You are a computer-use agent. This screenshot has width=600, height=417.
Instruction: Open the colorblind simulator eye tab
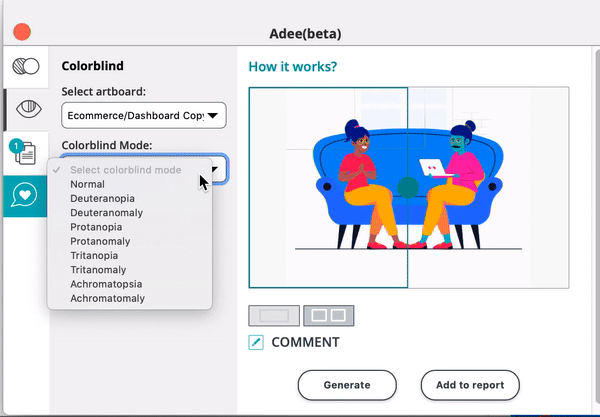click(x=28, y=109)
